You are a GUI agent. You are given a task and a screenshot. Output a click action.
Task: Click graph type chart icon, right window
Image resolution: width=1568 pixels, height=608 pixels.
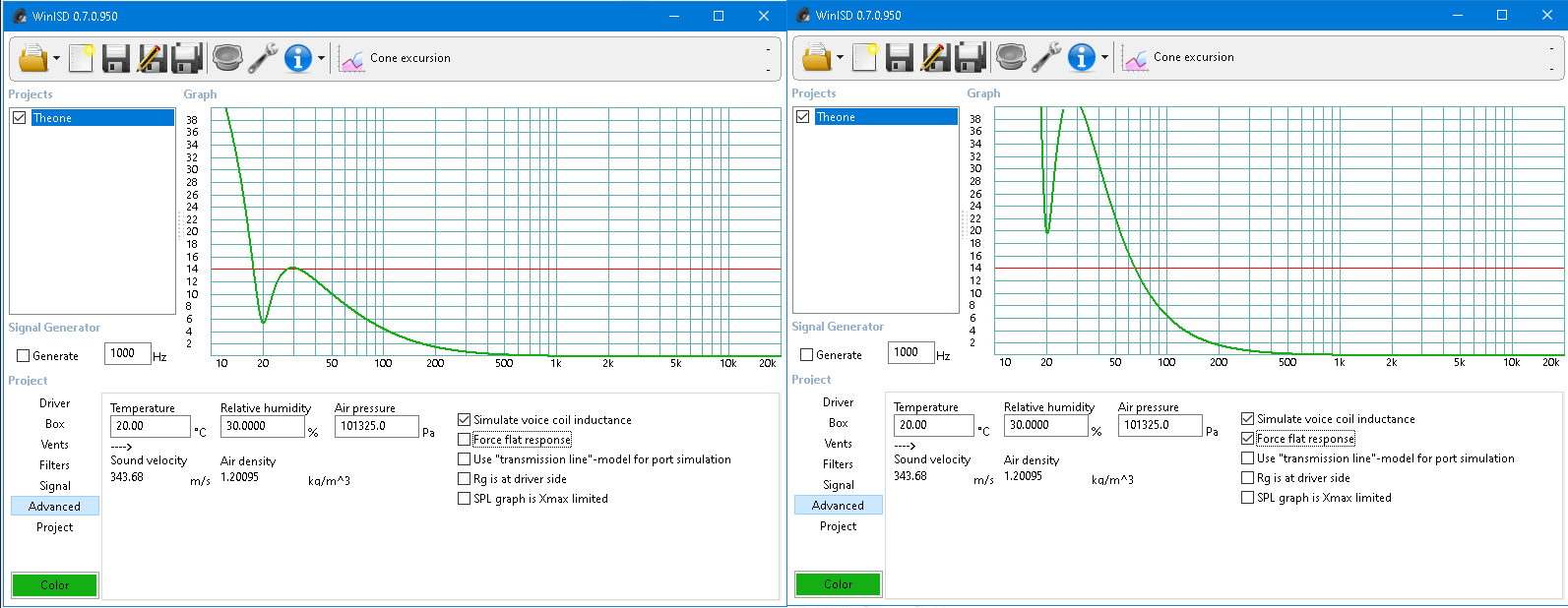[x=1135, y=58]
